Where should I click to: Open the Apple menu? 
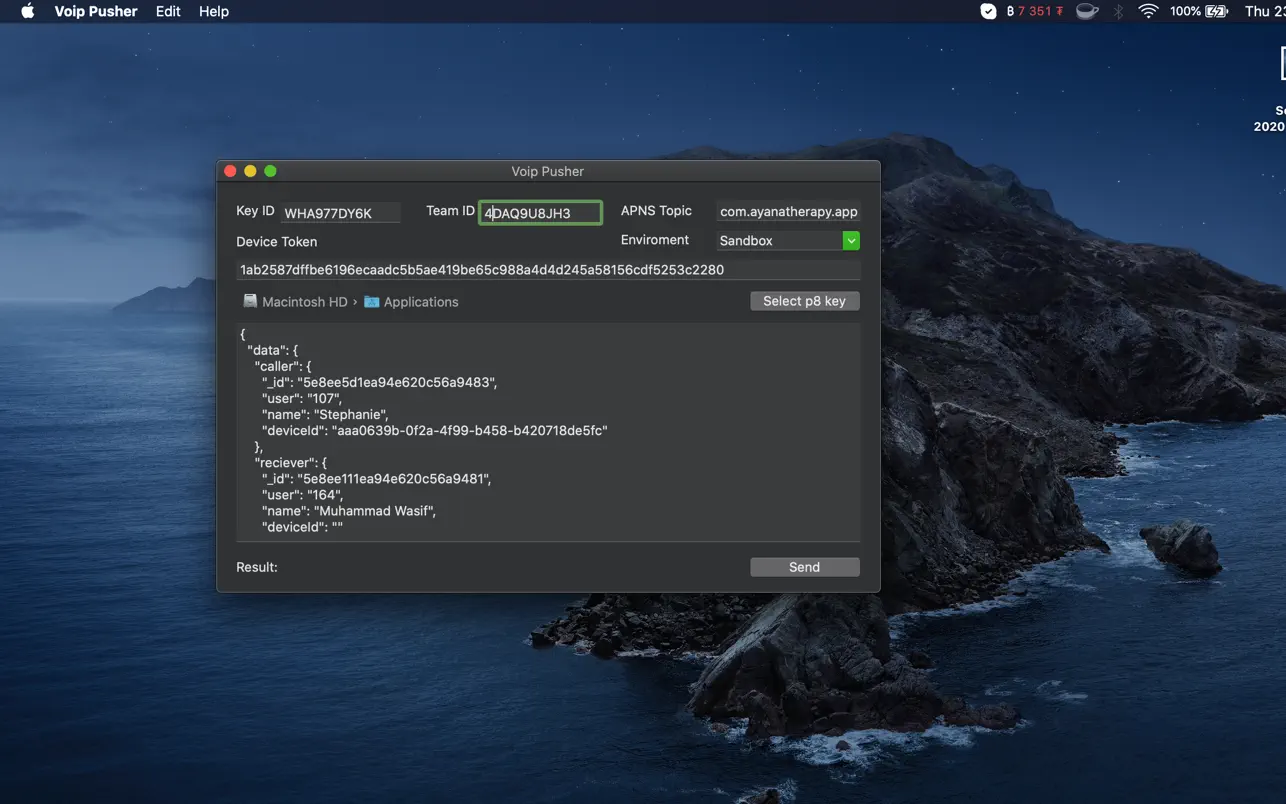pos(27,11)
